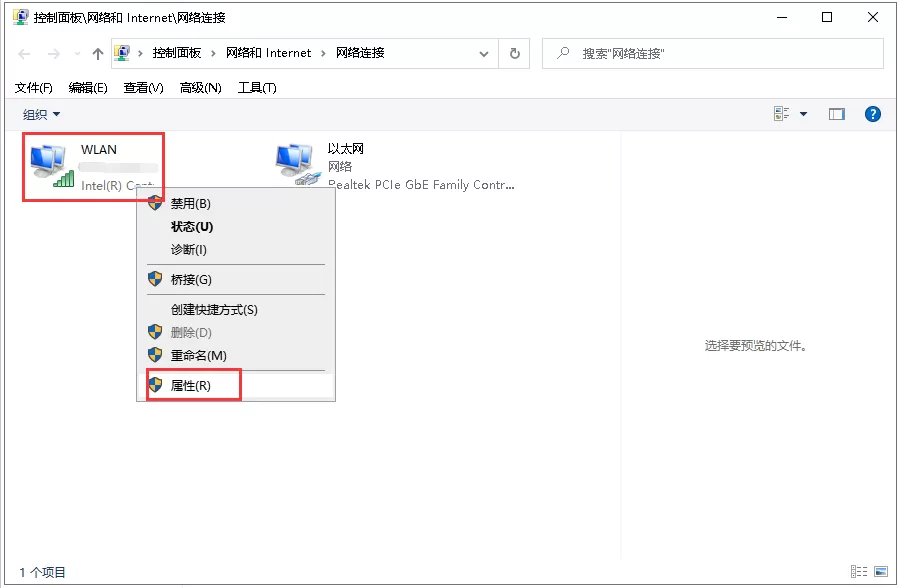
Task: Click the details view icon in status bar
Action: pyautogui.click(x=859, y=571)
